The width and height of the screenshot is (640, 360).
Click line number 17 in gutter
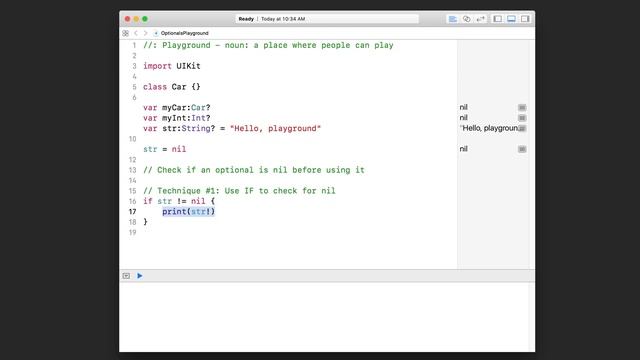132,212
